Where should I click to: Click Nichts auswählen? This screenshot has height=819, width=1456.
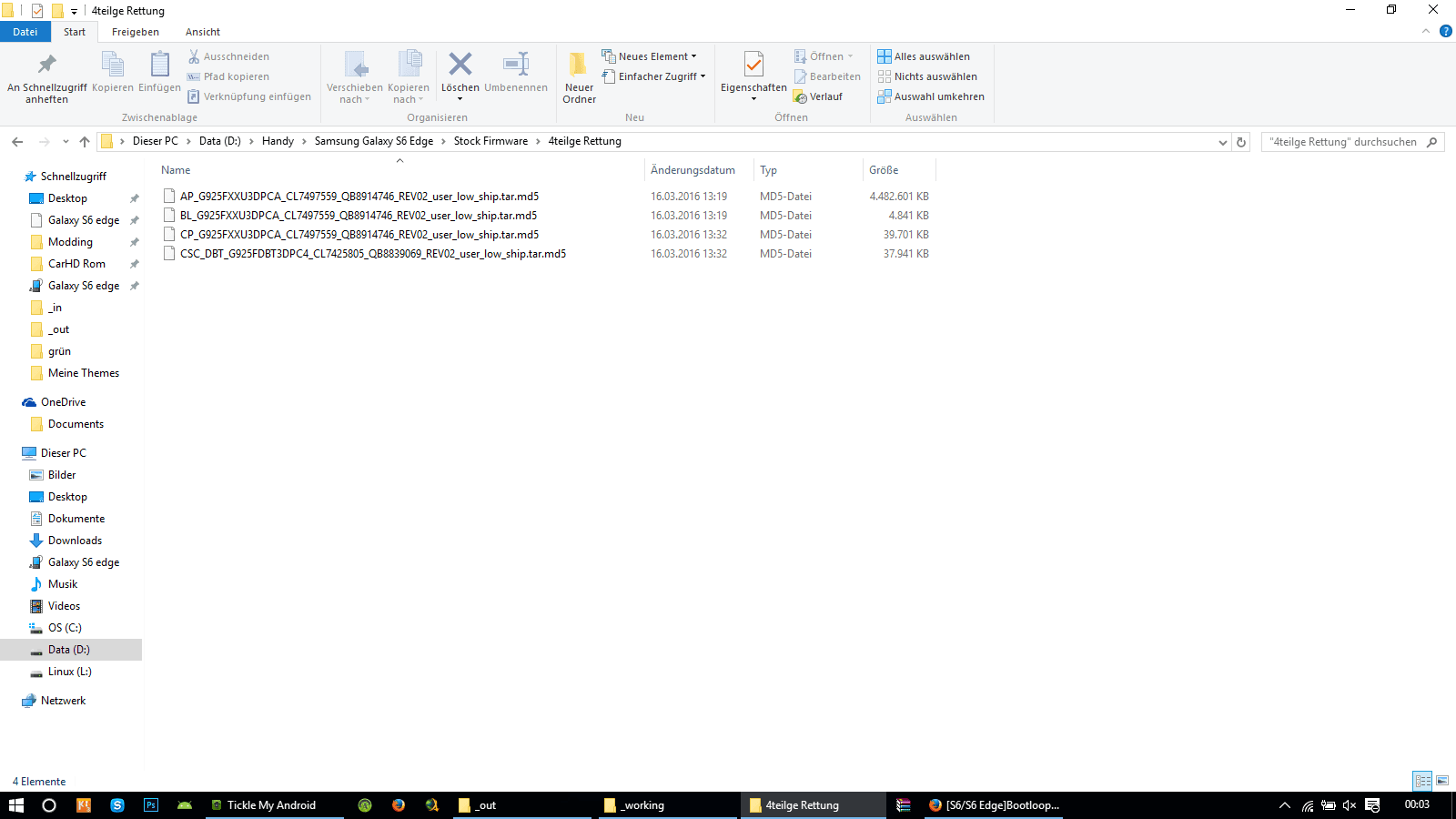tap(927, 76)
